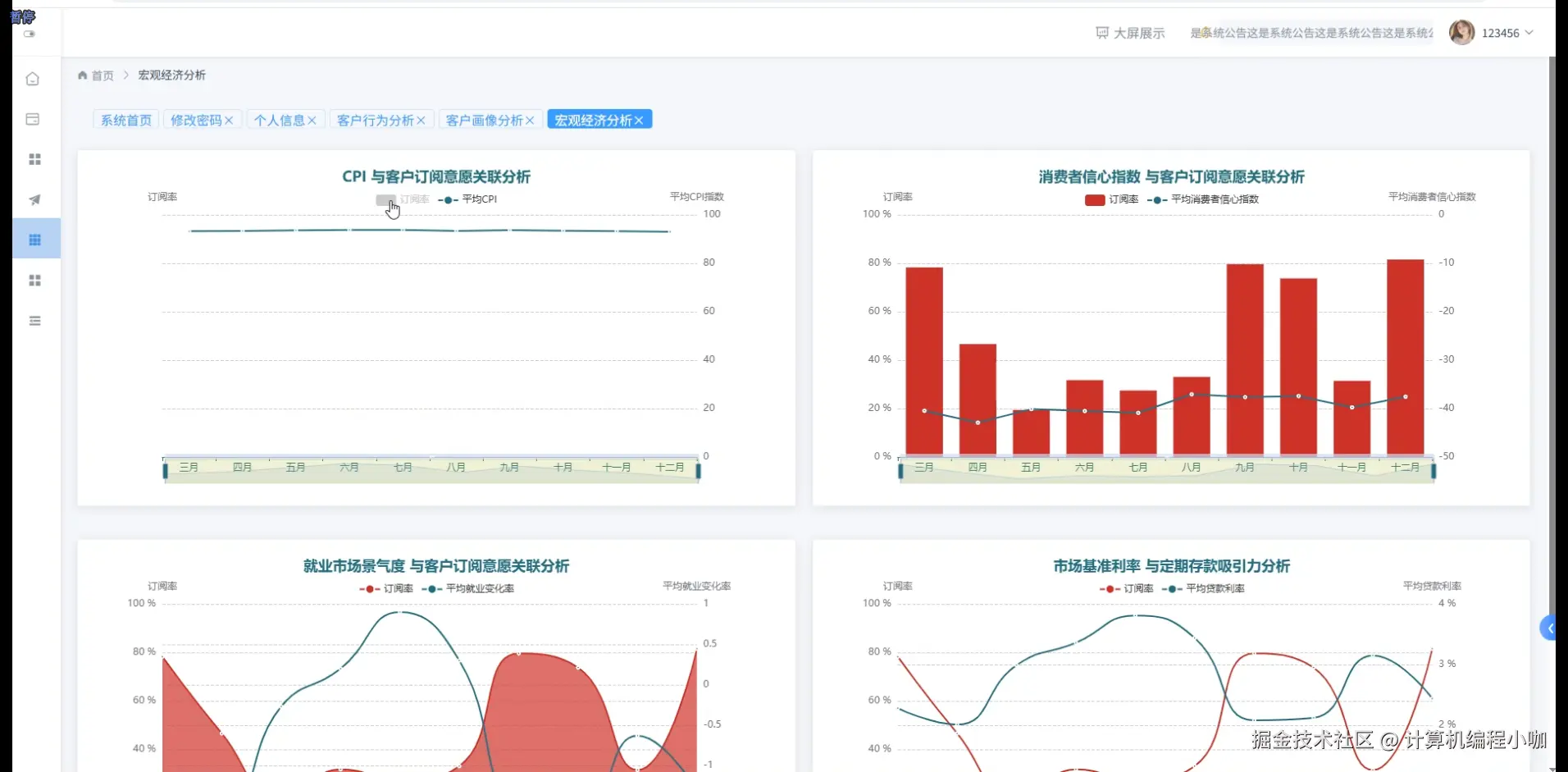This screenshot has height=772, width=1568.
Task: Open the lower four-squares sidebar icon
Action: (34, 280)
